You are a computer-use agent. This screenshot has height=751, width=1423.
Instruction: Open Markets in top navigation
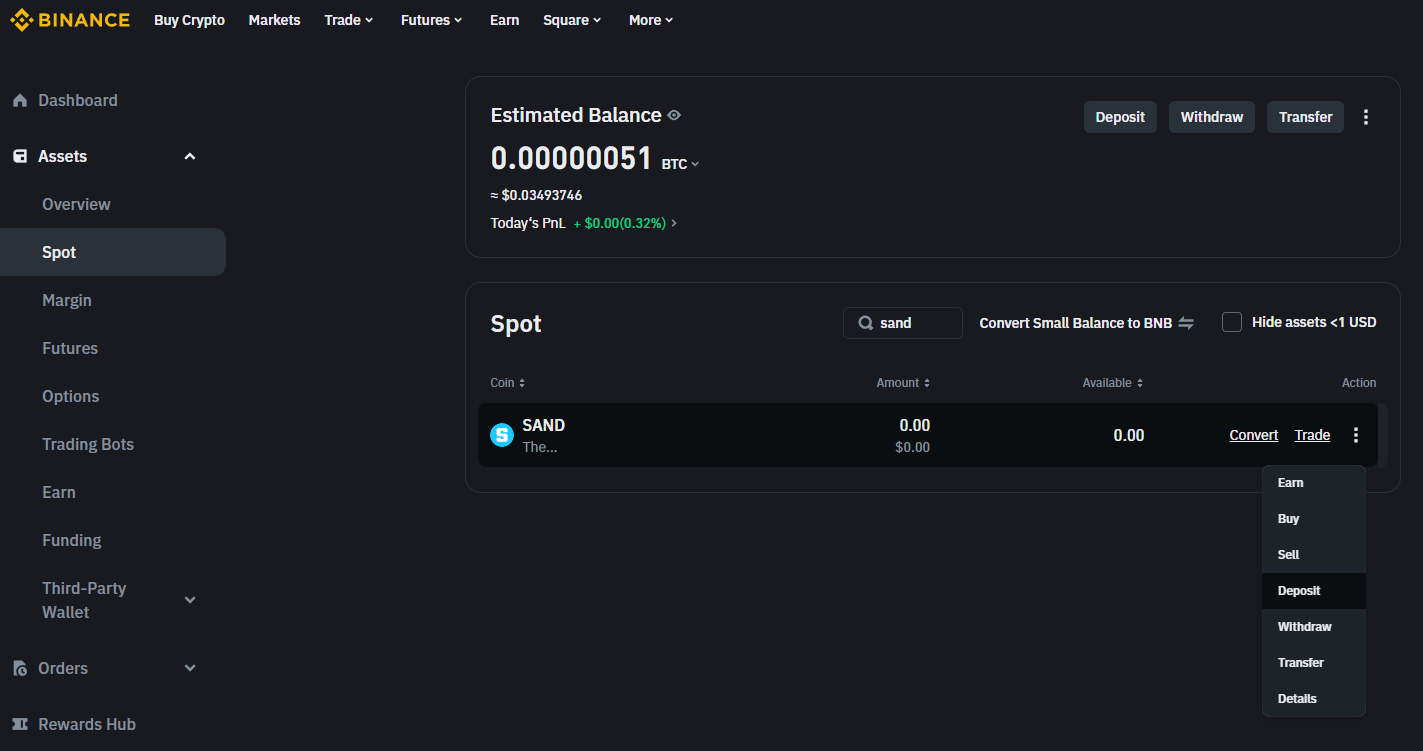pyautogui.click(x=275, y=20)
